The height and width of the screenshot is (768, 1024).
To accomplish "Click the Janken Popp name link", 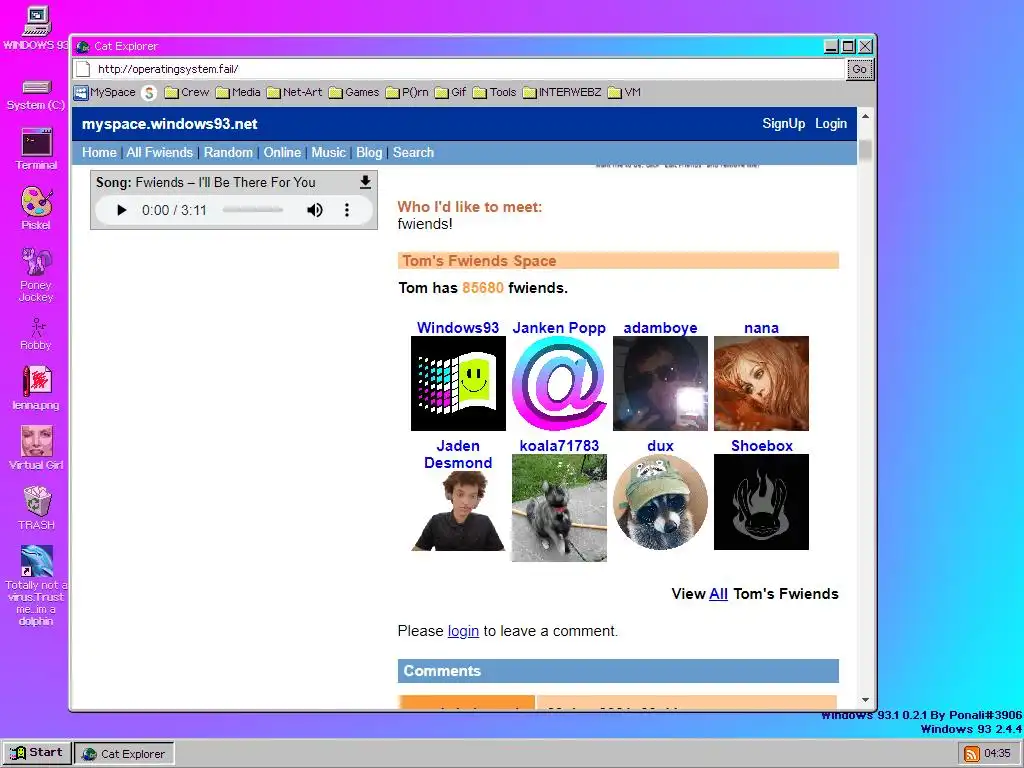I will point(559,328).
